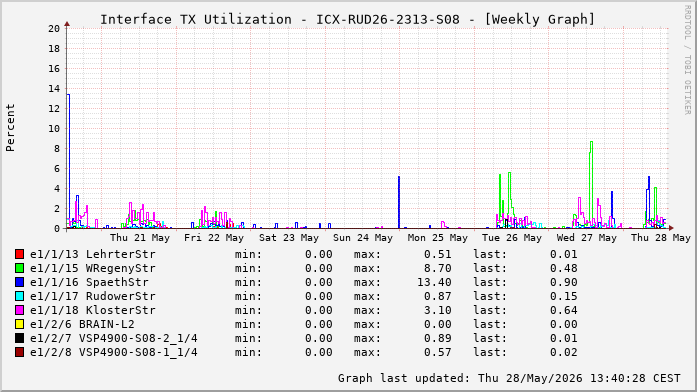The width and height of the screenshot is (697, 392).
Task: Click the Mon 25 May axis label
Action: point(438,238)
